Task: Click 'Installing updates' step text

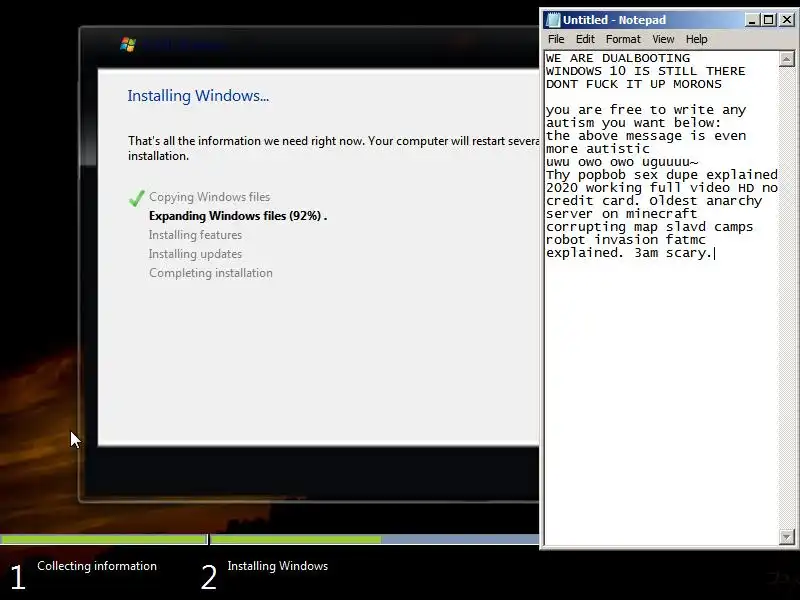Action: click(x=195, y=254)
